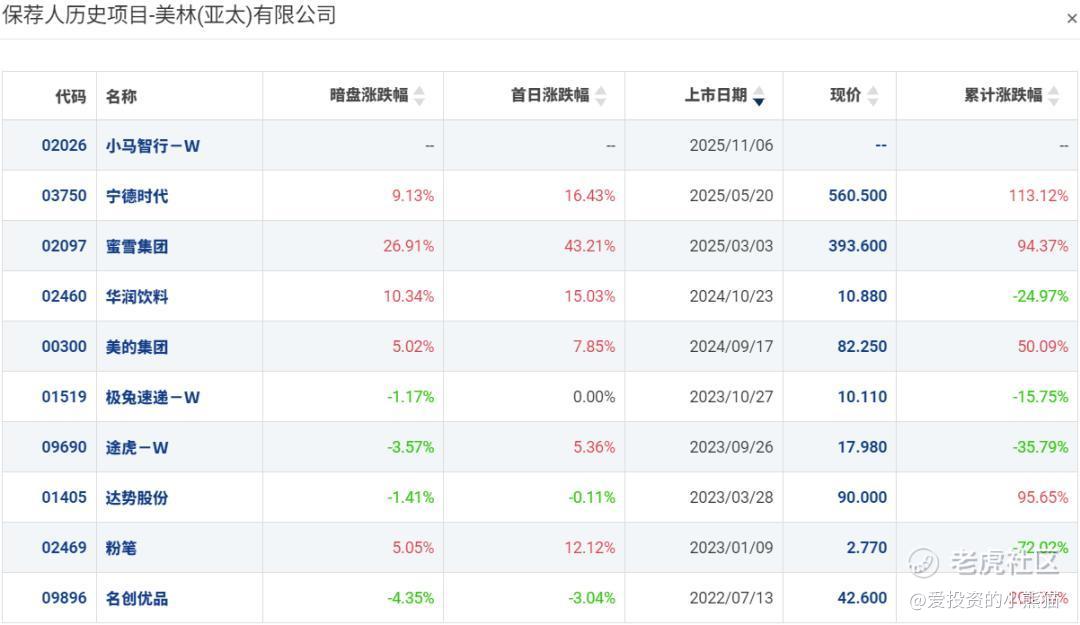
Task: Select listing date 2024/09/17
Action: (x=731, y=347)
